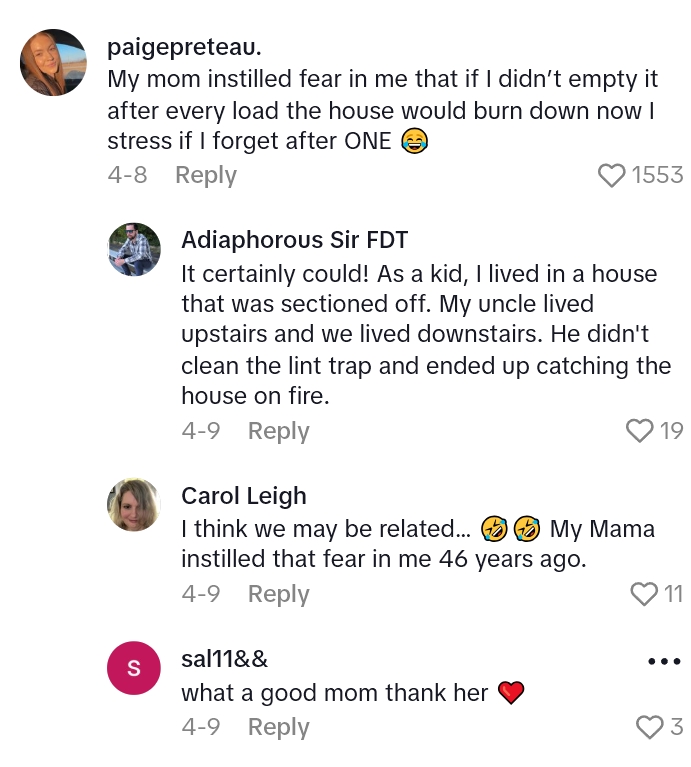691x767 pixels.
Task: Open the Adiaphorous Sir FDT username
Action: coord(294,240)
